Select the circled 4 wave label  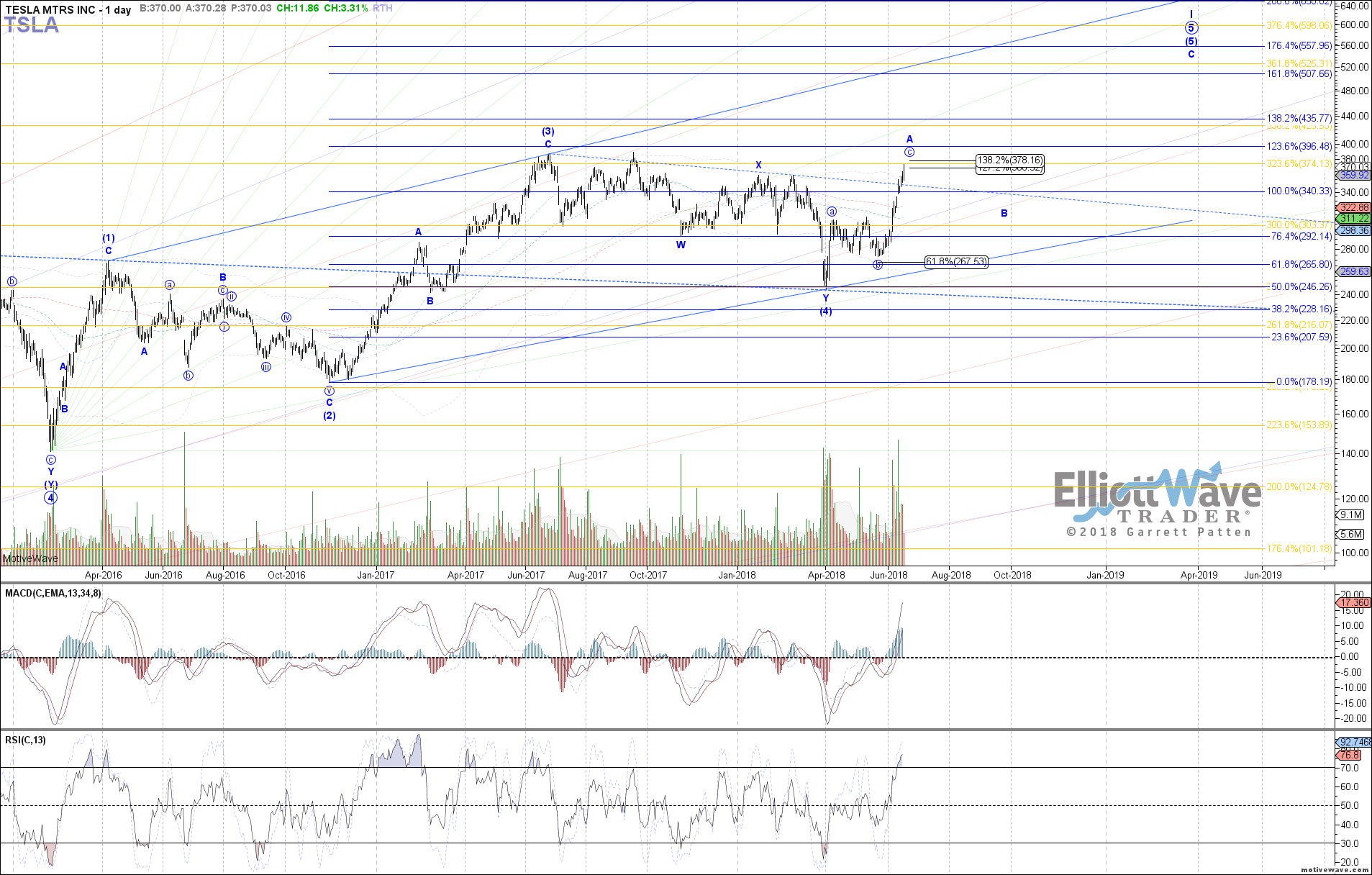tap(50, 497)
